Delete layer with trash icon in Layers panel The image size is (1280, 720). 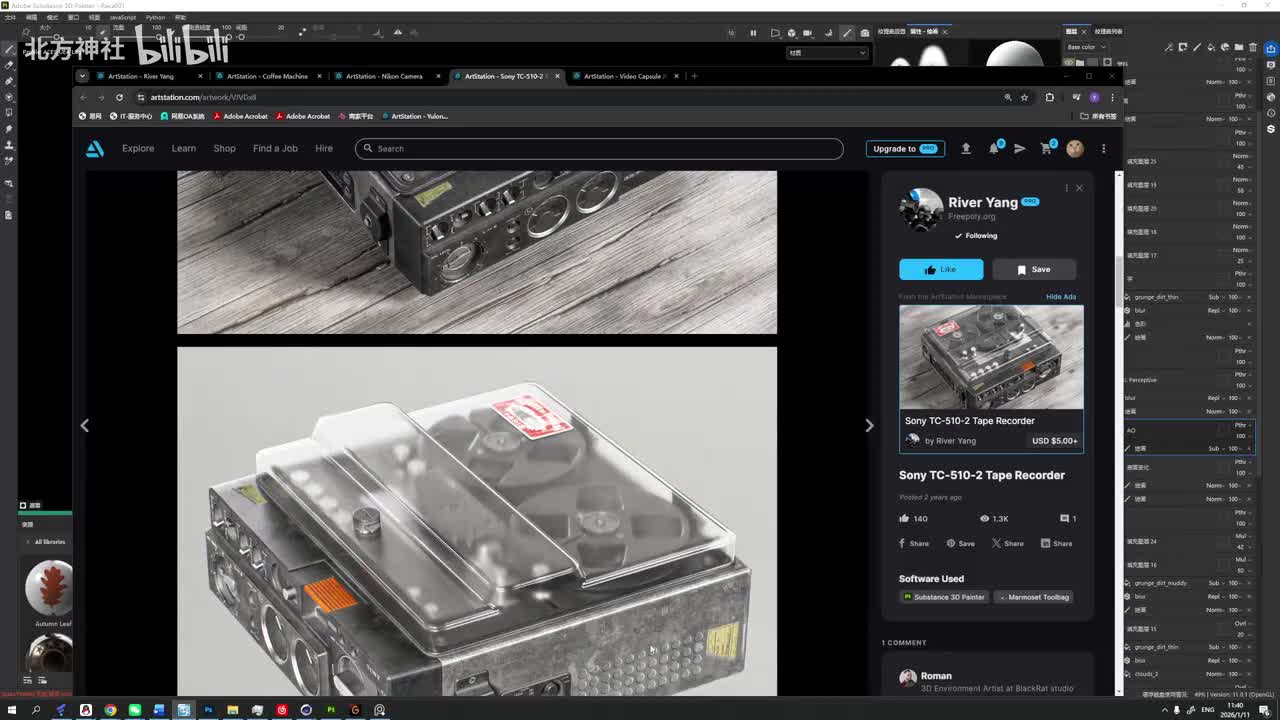tap(1253, 47)
